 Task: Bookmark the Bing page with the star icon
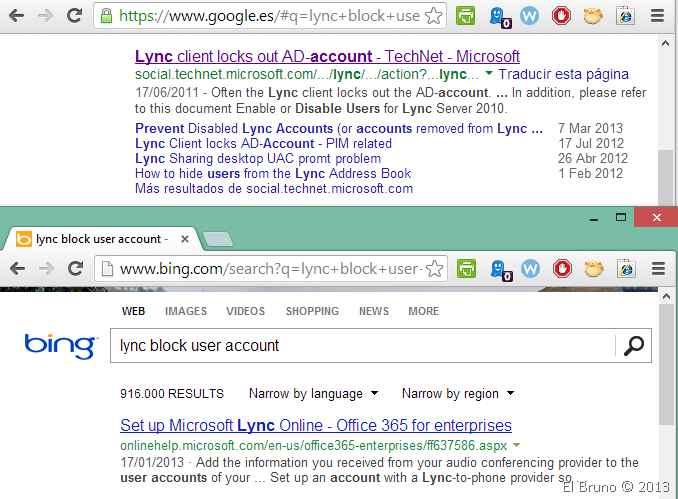[x=434, y=269]
